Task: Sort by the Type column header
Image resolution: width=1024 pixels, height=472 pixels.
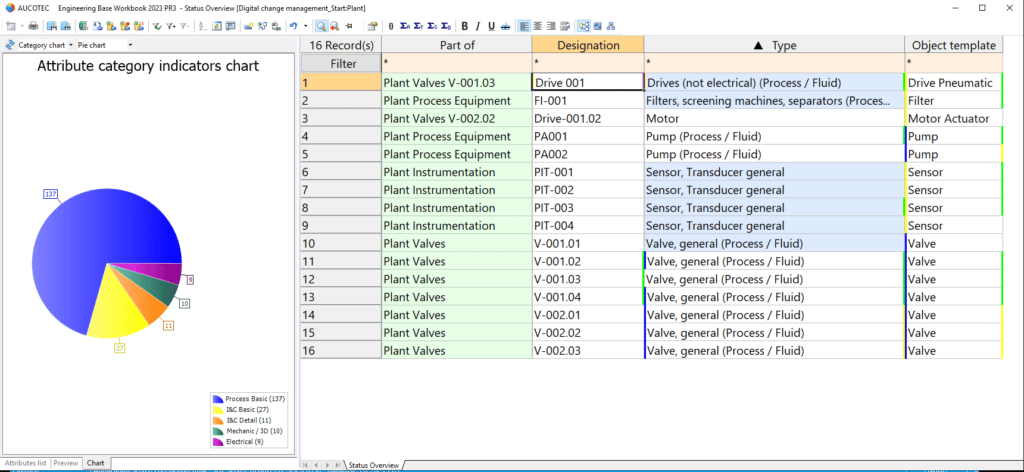Action: pos(774,45)
